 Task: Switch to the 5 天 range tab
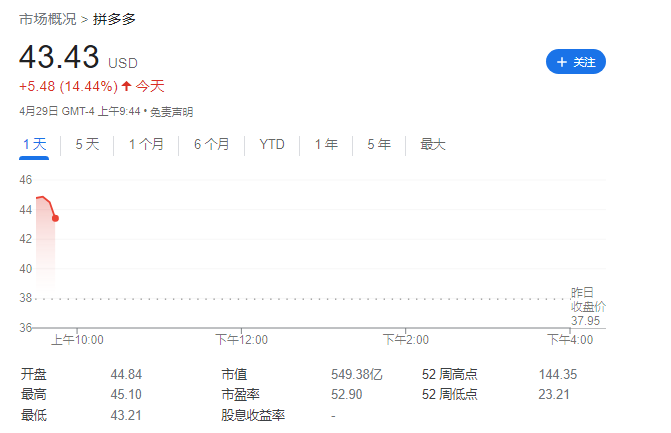87,144
